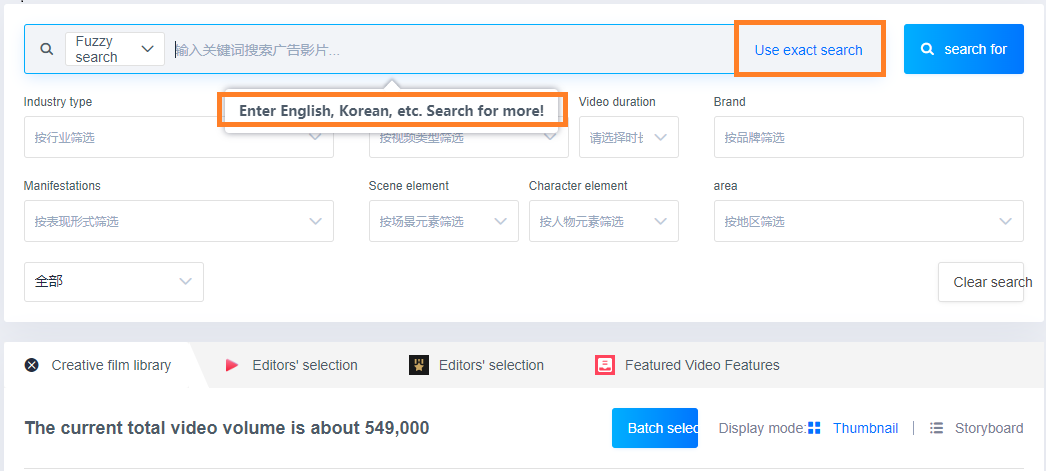Open the Industry type filter dropdown
Image resolution: width=1046 pixels, height=471 pixels.
click(179, 137)
